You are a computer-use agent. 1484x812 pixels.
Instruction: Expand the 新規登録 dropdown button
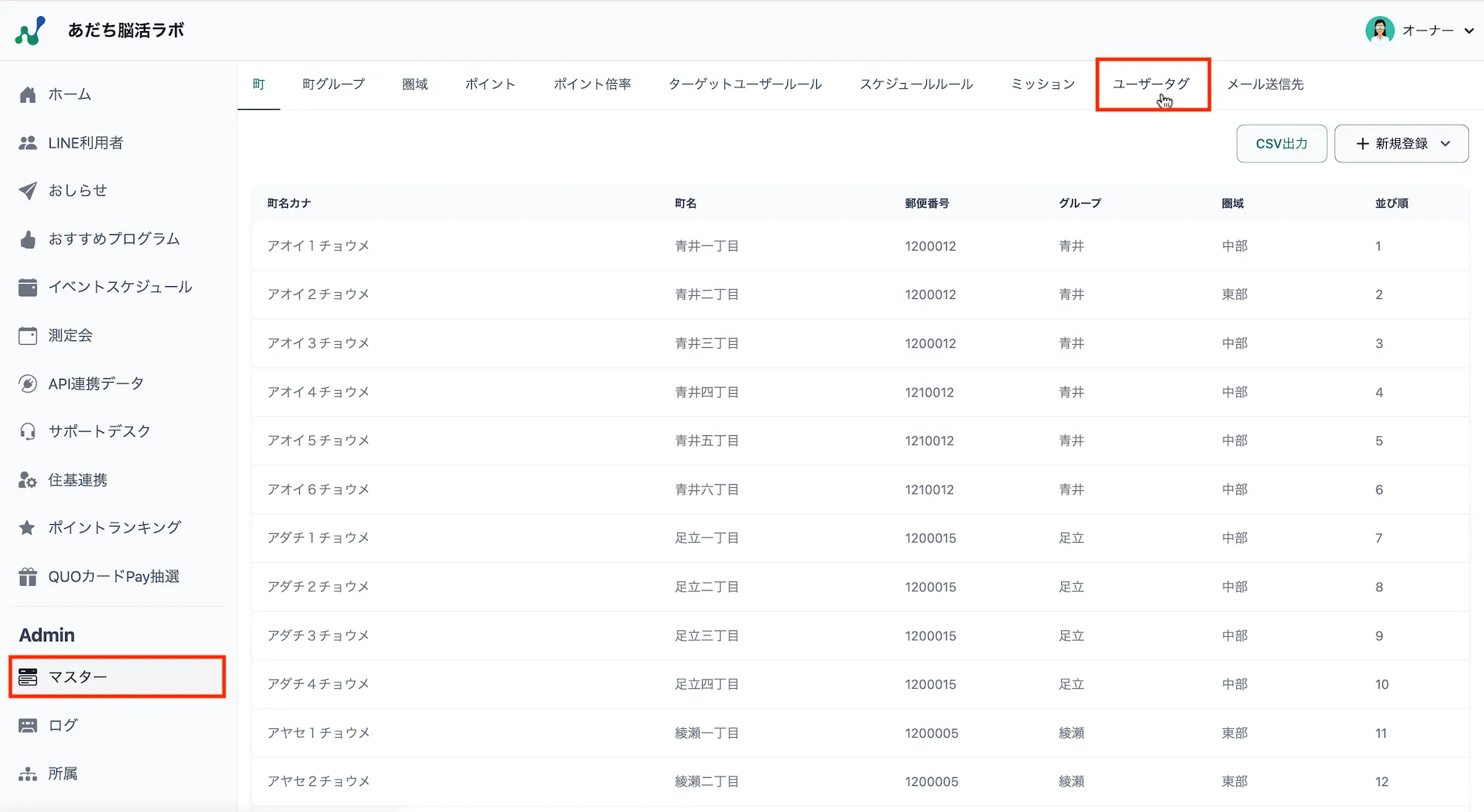1401,144
